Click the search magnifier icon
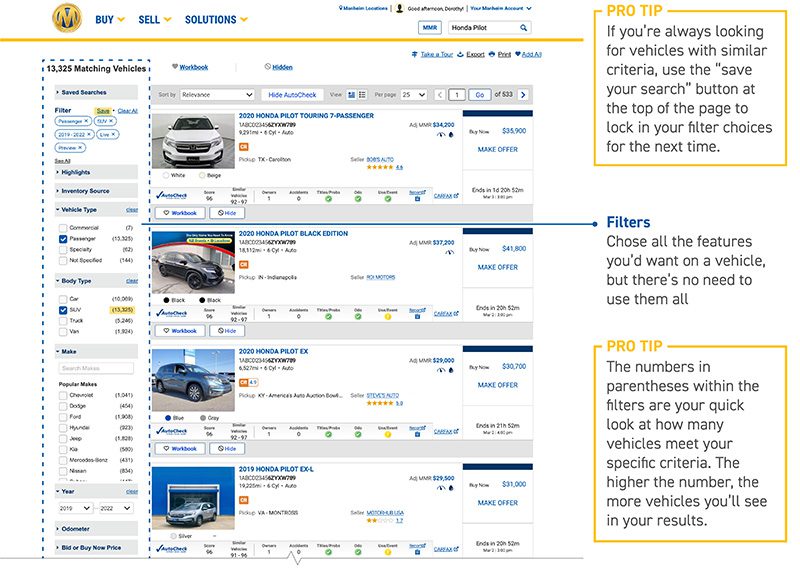The image size is (800, 569). 523,28
